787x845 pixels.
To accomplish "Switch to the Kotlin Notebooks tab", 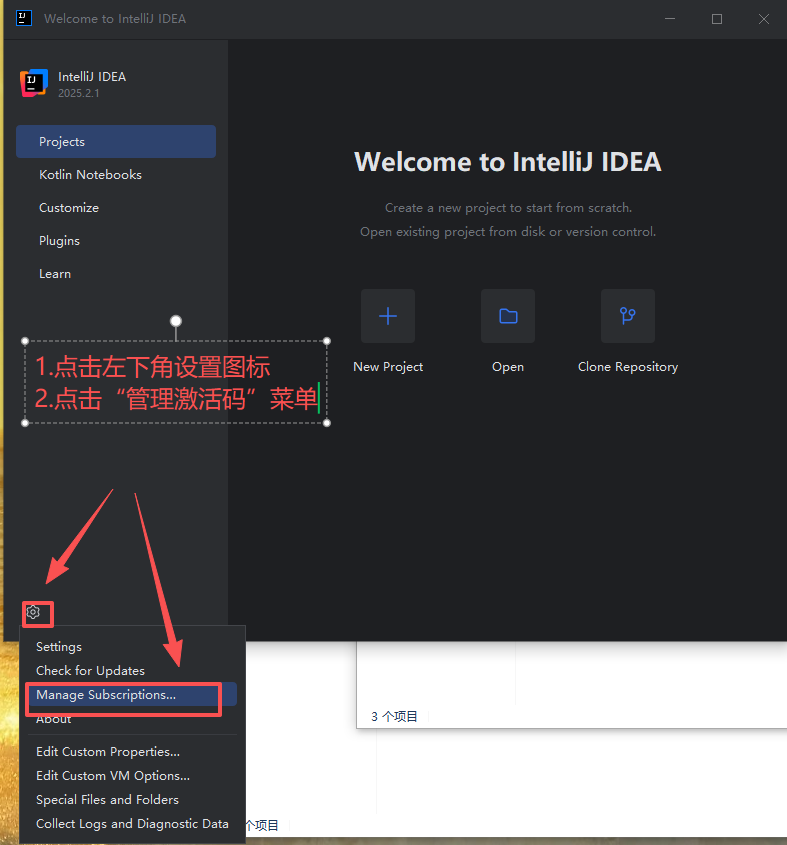I will [x=90, y=175].
